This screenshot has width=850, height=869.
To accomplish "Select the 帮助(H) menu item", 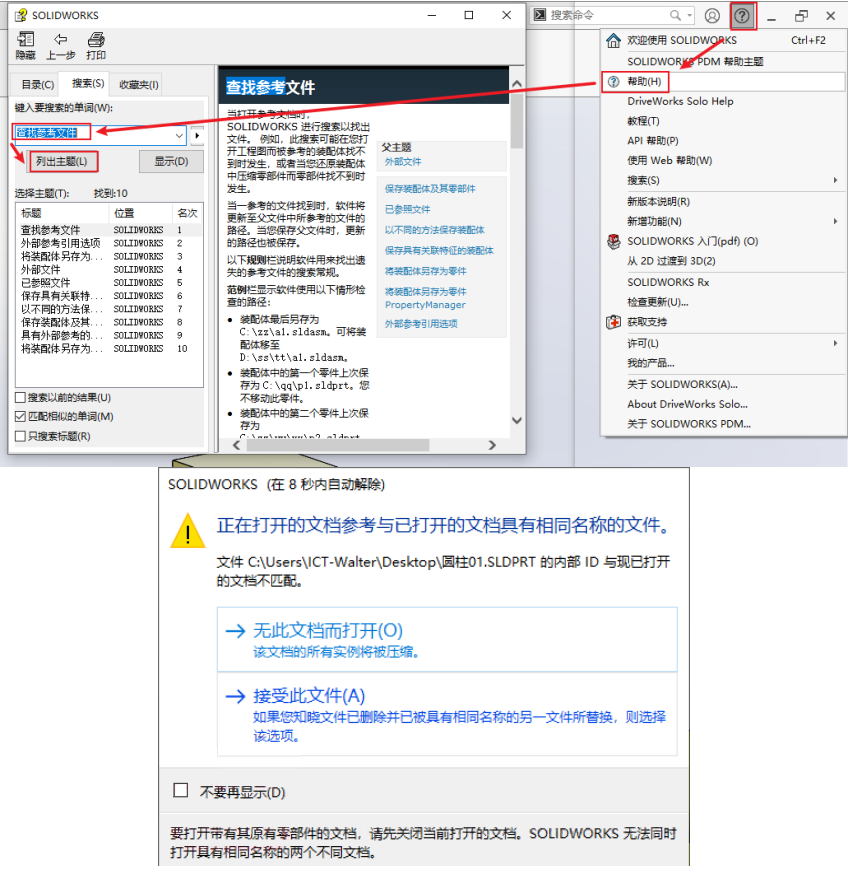I will [x=644, y=81].
